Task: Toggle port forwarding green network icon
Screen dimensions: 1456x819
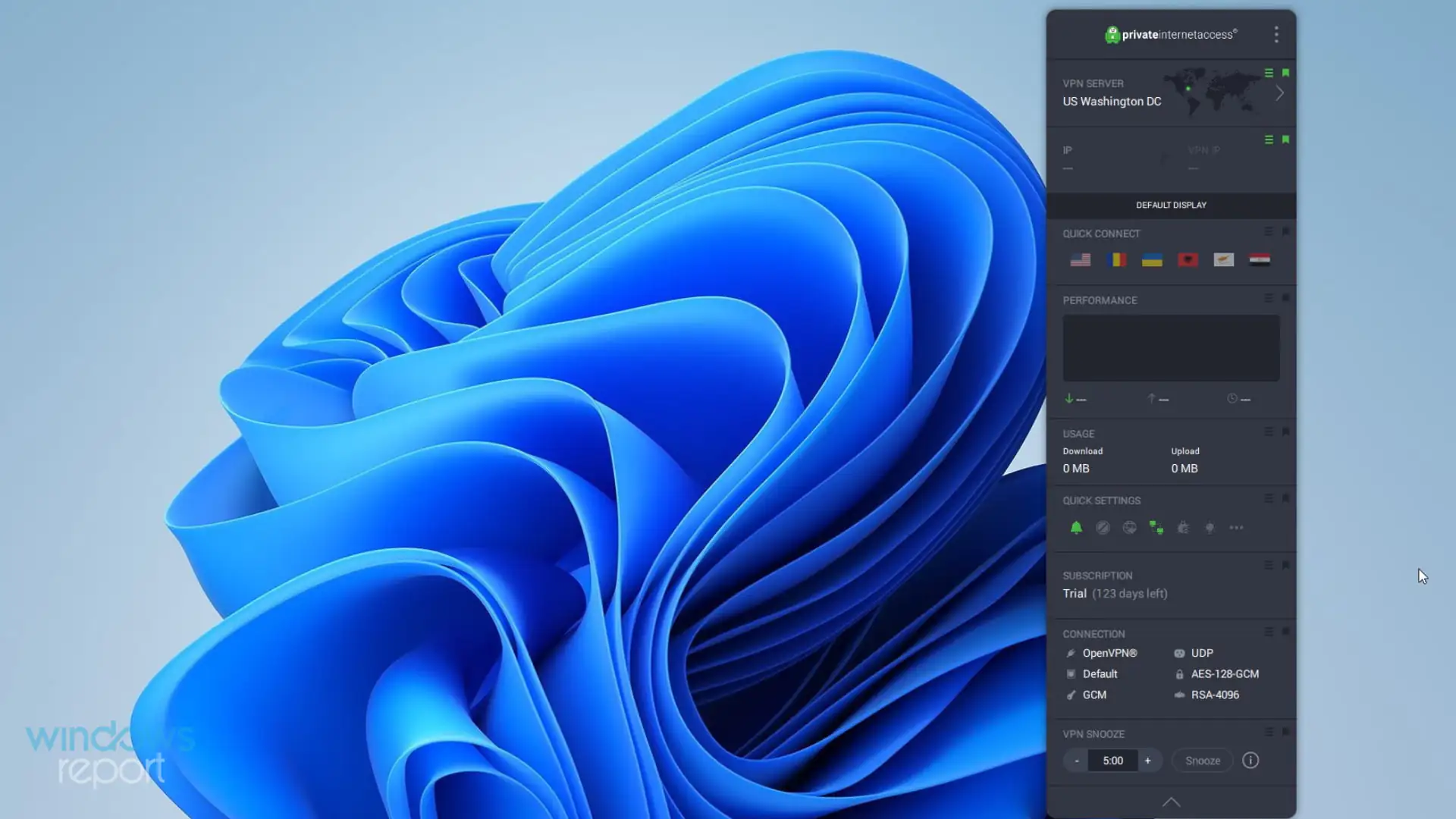Action: (1156, 528)
